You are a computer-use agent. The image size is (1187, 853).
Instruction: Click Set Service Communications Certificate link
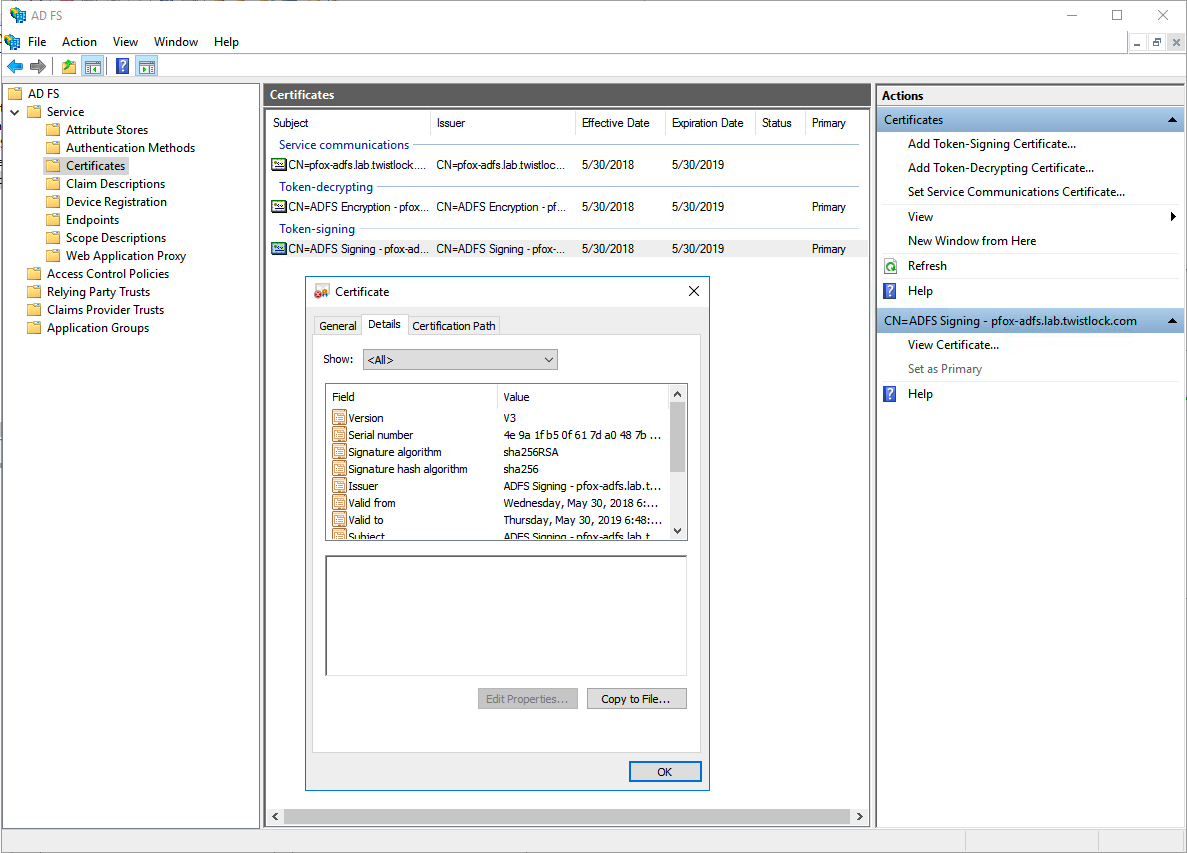tap(1016, 192)
